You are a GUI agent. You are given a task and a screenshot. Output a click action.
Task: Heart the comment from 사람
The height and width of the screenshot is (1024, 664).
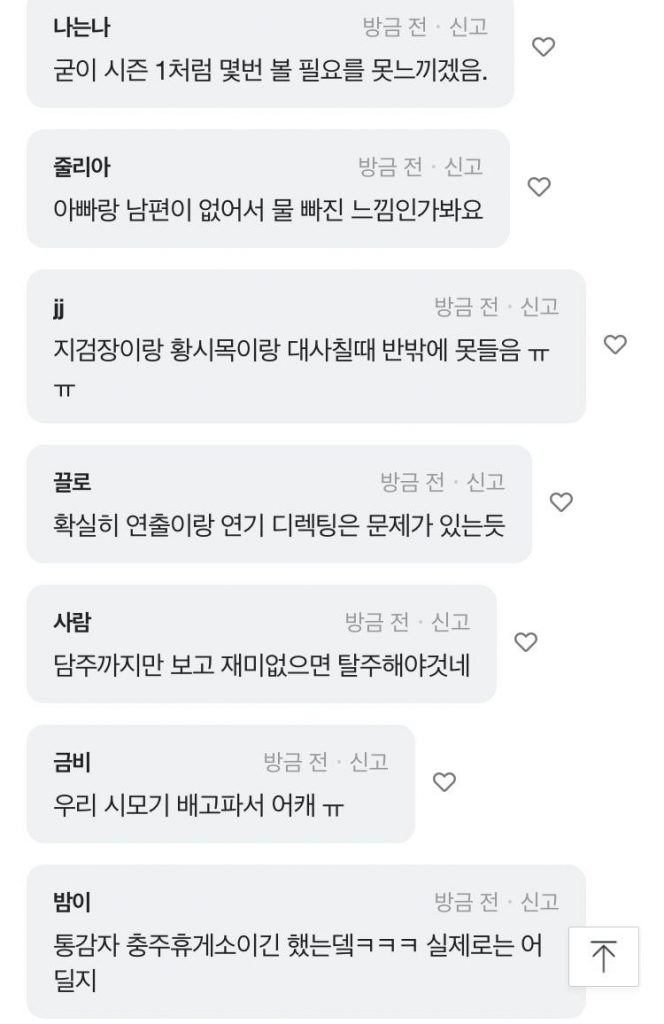[x=526, y=642]
